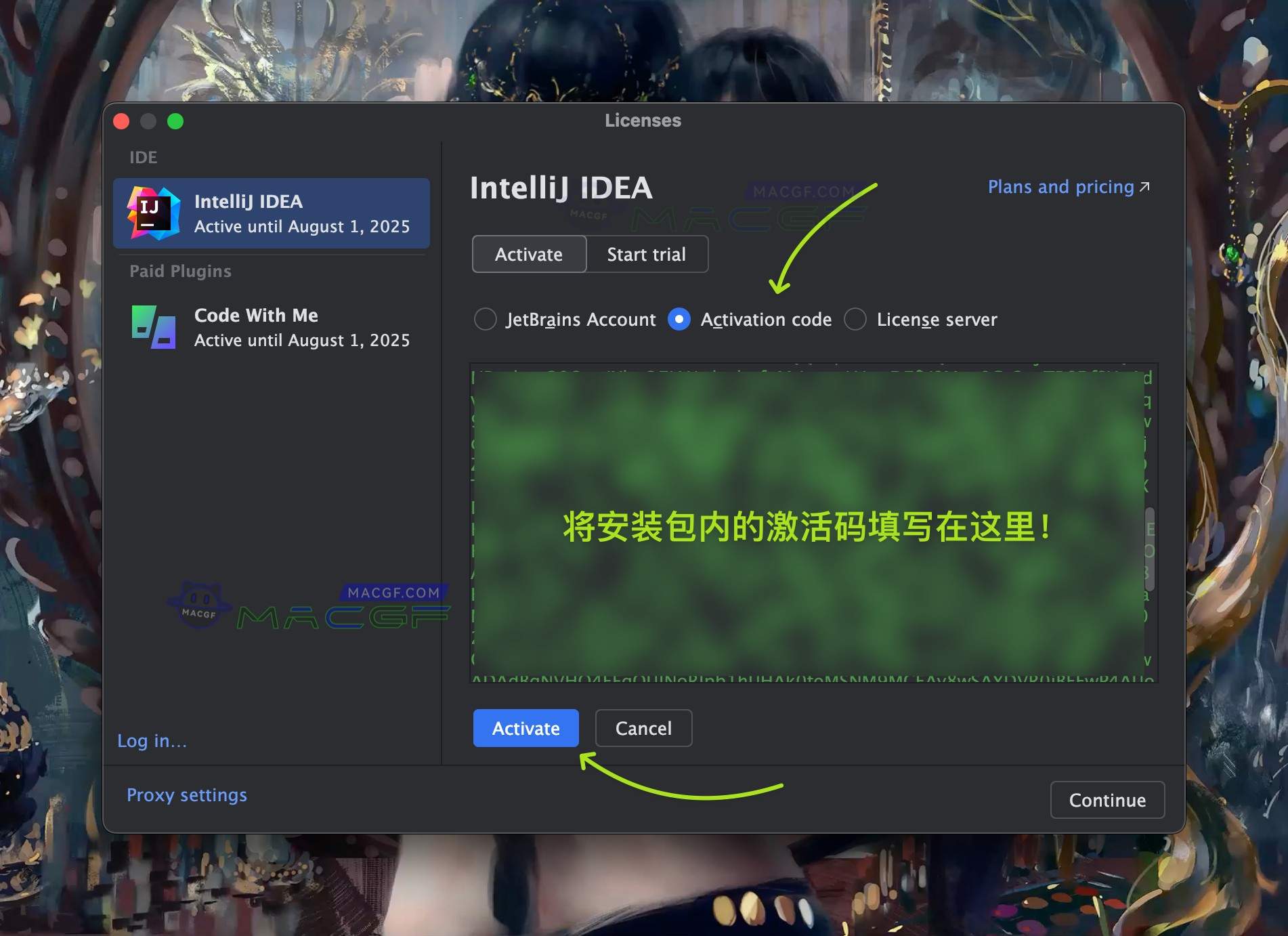
Task: Open the Start trial tab
Action: tap(647, 254)
